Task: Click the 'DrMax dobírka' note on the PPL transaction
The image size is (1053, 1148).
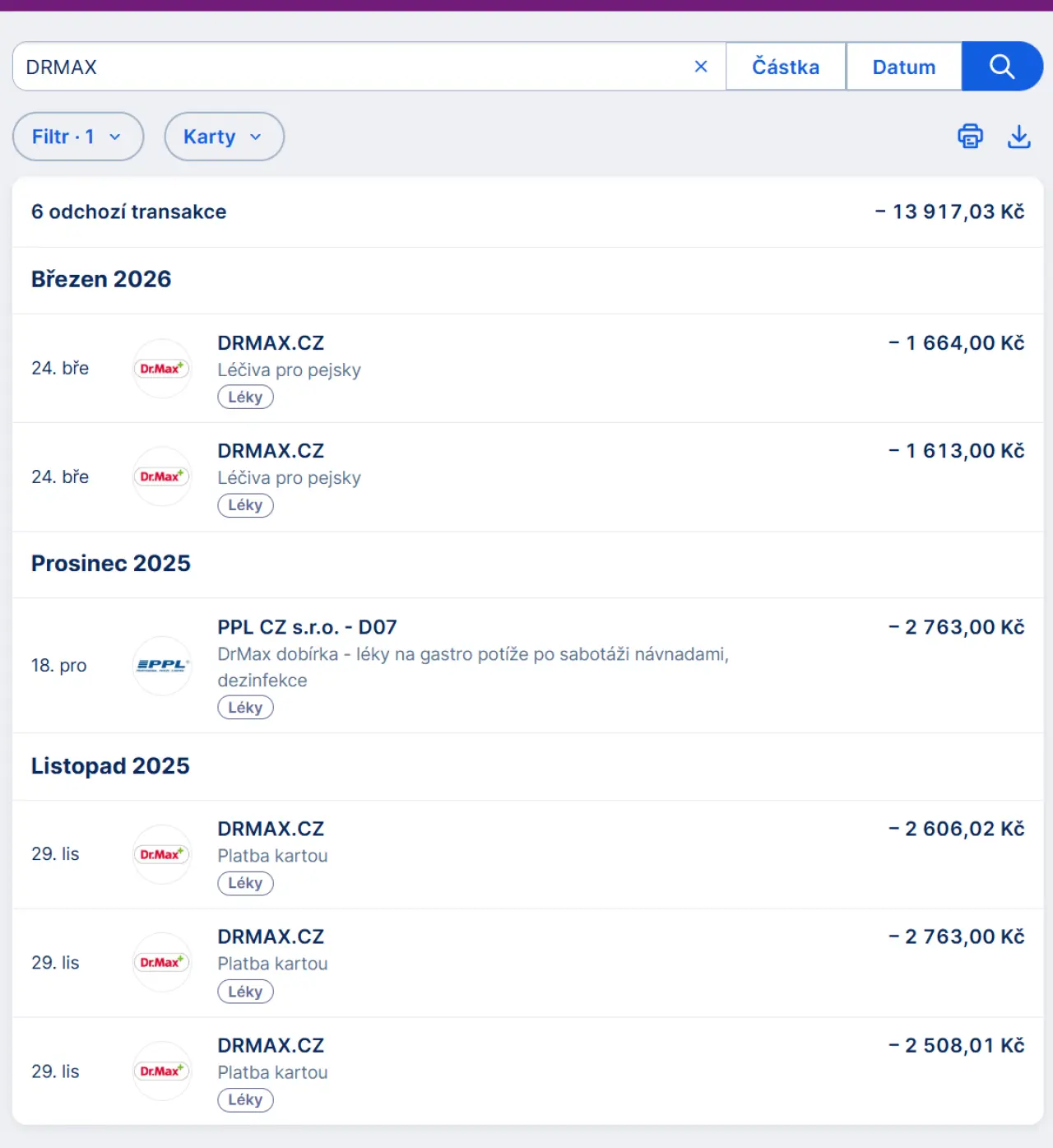Action: coord(473,667)
